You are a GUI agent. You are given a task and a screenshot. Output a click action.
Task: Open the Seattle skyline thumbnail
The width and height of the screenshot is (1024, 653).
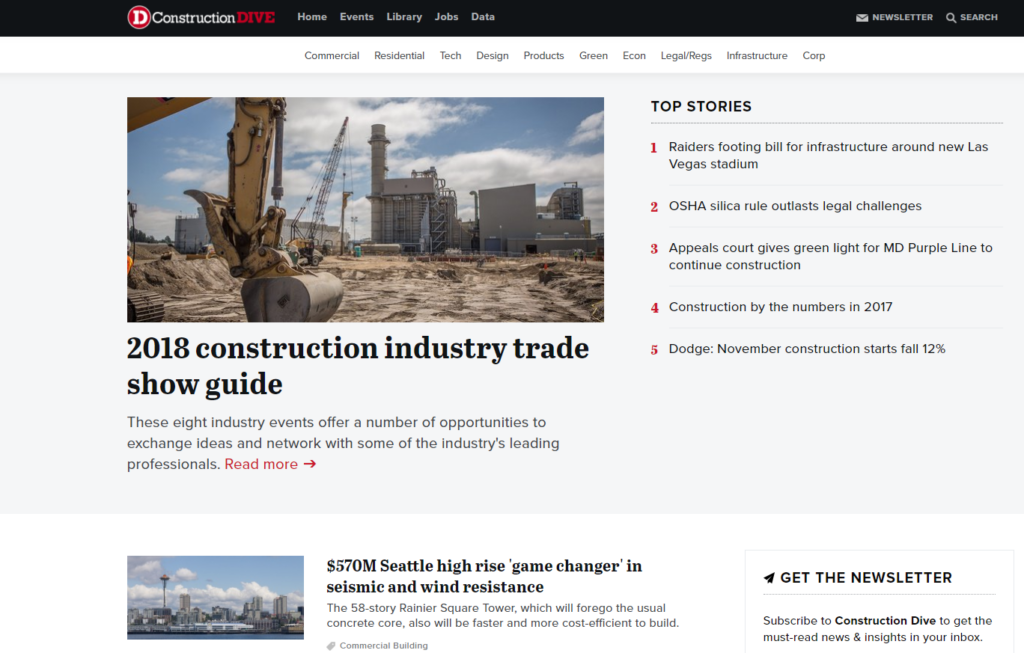(216, 597)
